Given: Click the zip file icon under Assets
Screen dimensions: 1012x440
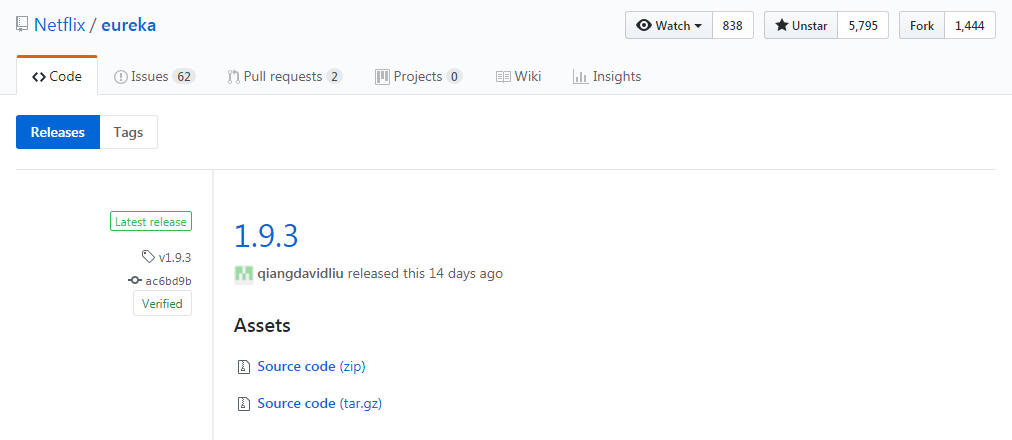Looking at the screenshot, I should click(x=243, y=367).
